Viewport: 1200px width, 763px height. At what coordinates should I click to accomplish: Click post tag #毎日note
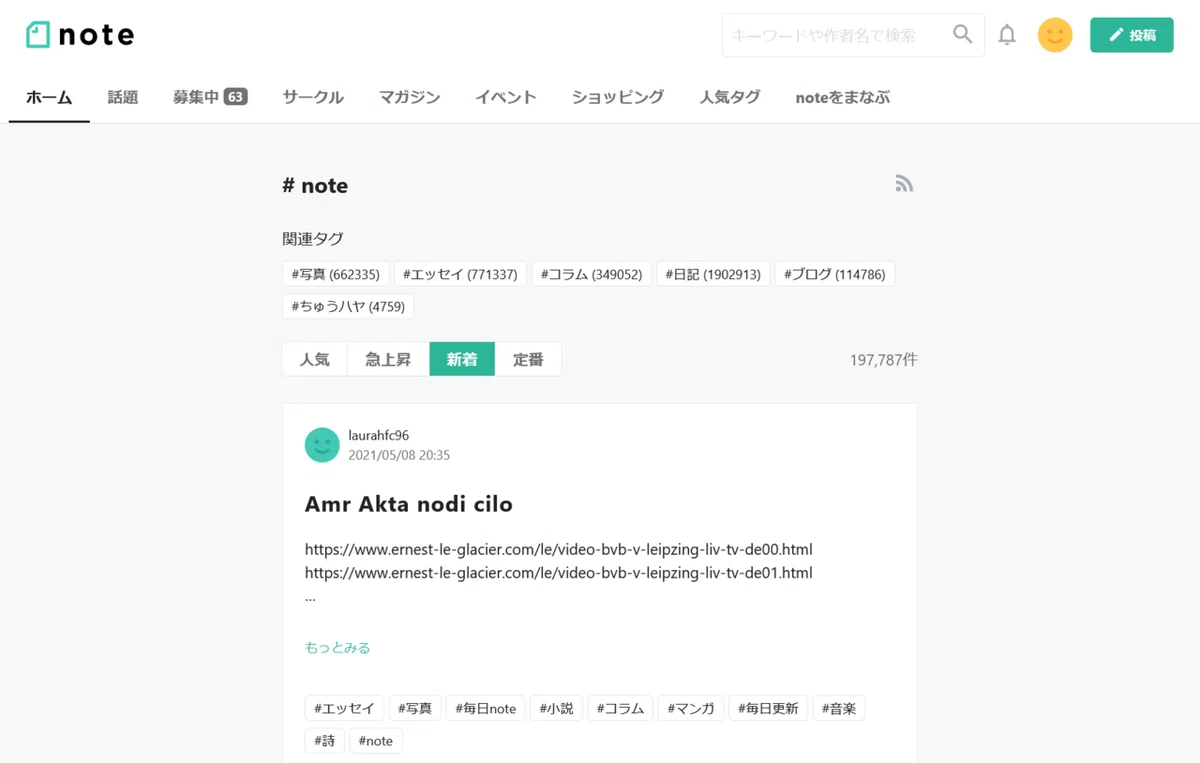(485, 708)
